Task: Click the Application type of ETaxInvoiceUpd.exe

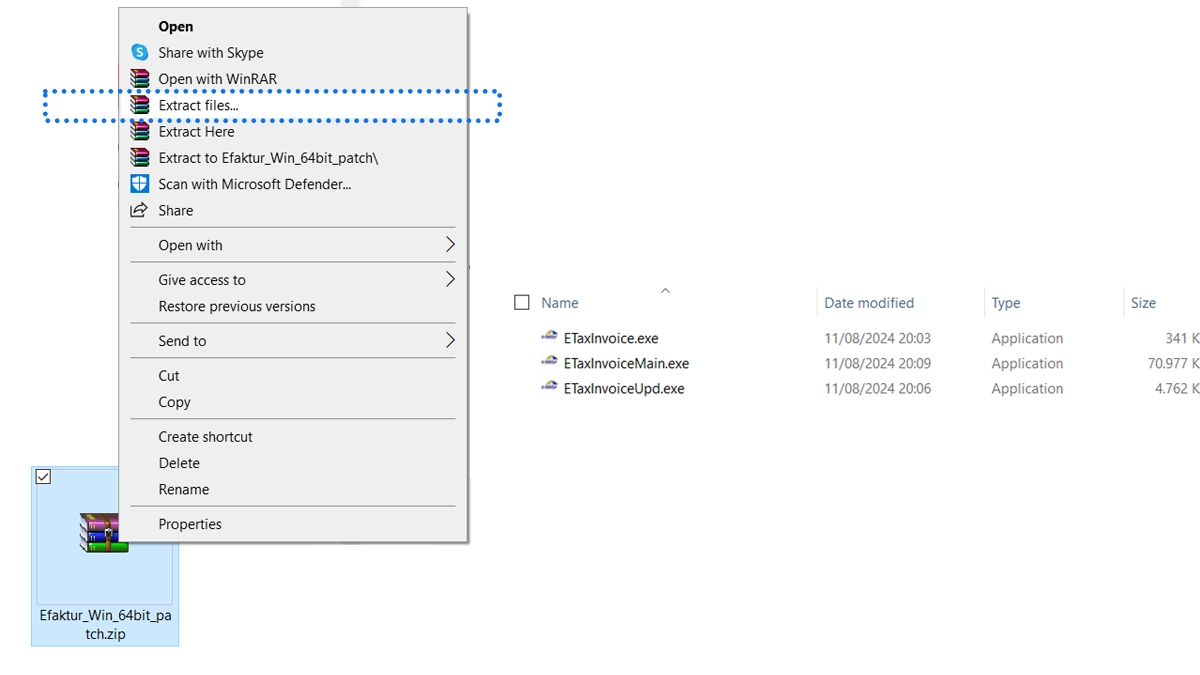Action: tap(1027, 388)
